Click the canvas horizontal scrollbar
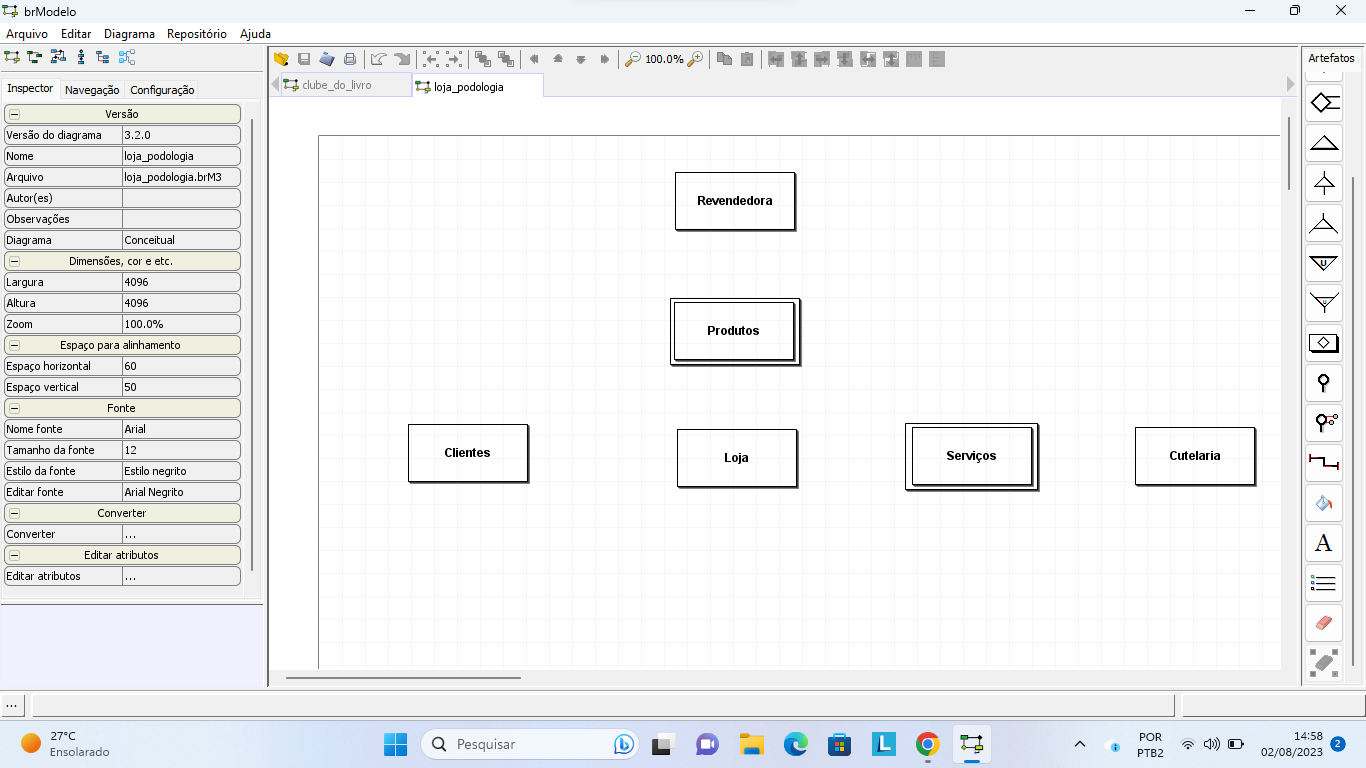 pos(403,678)
